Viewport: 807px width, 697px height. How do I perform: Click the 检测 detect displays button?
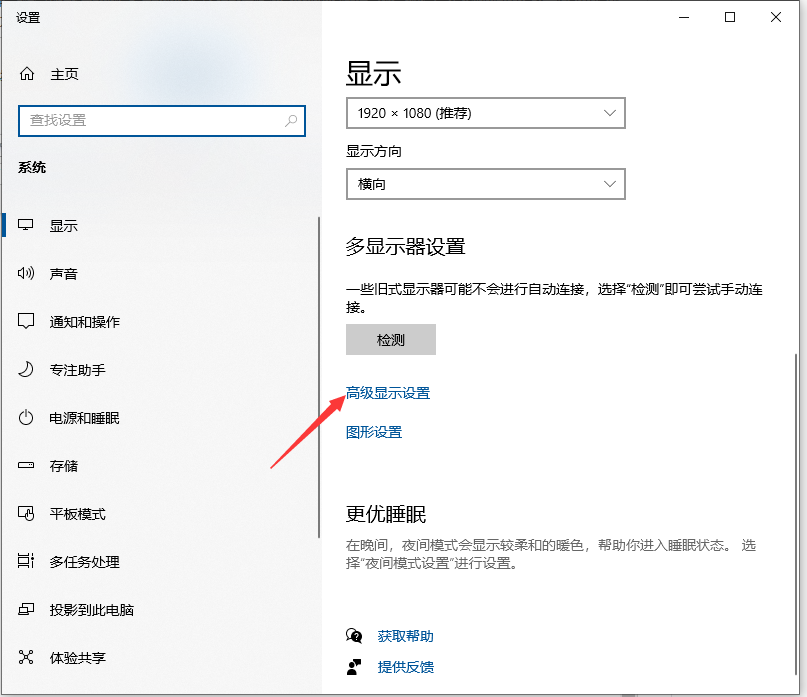tap(390, 339)
